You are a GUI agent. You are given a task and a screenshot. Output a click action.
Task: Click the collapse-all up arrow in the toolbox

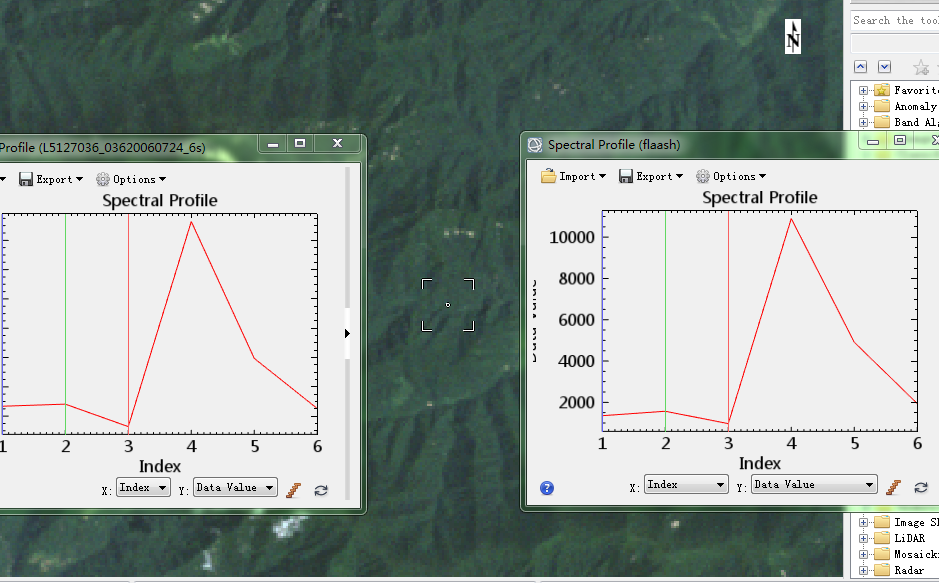(861, 66)
